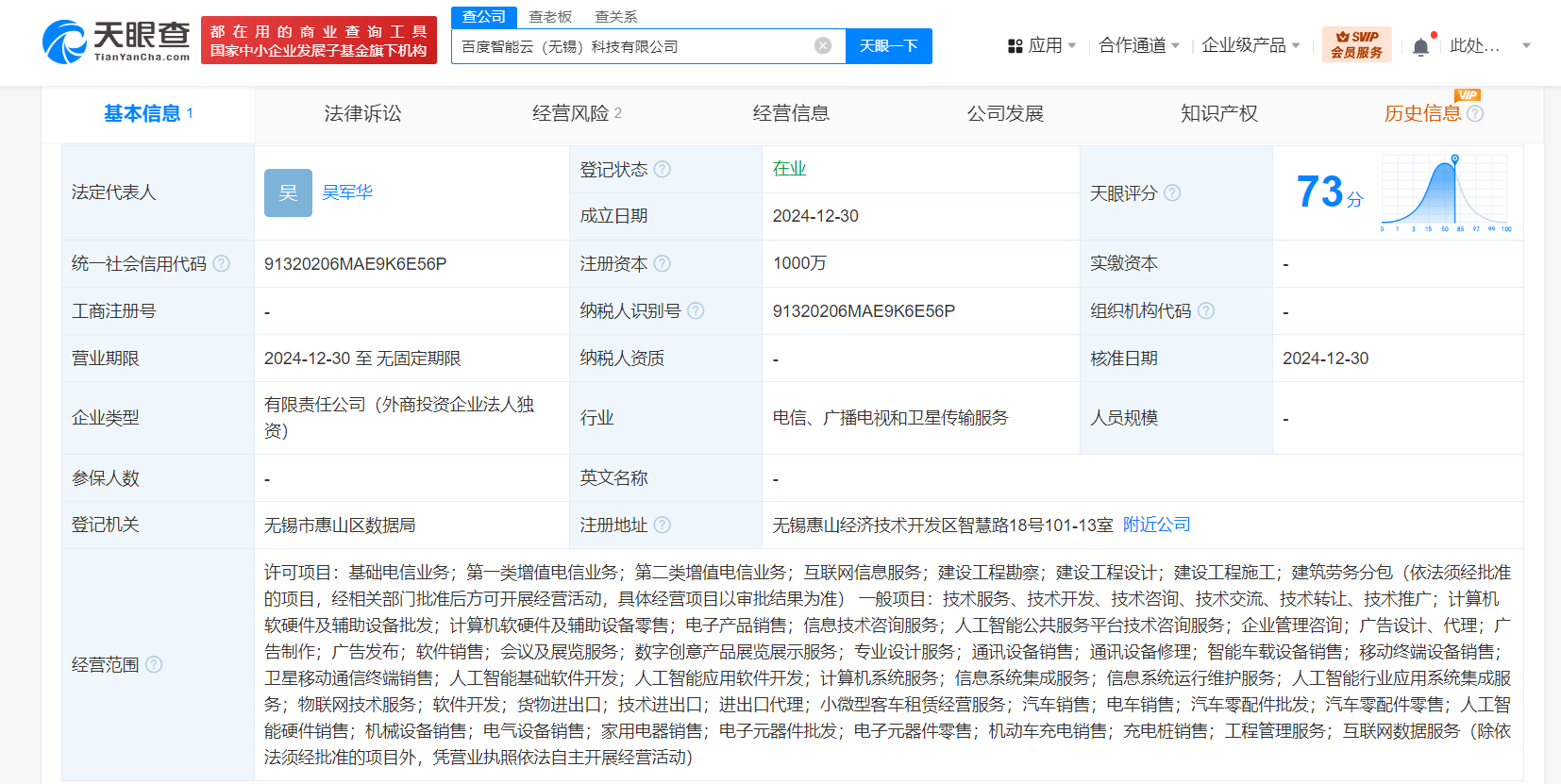
Task: Show help for 统一社会信用代码
Action: [x=221, y=263]
